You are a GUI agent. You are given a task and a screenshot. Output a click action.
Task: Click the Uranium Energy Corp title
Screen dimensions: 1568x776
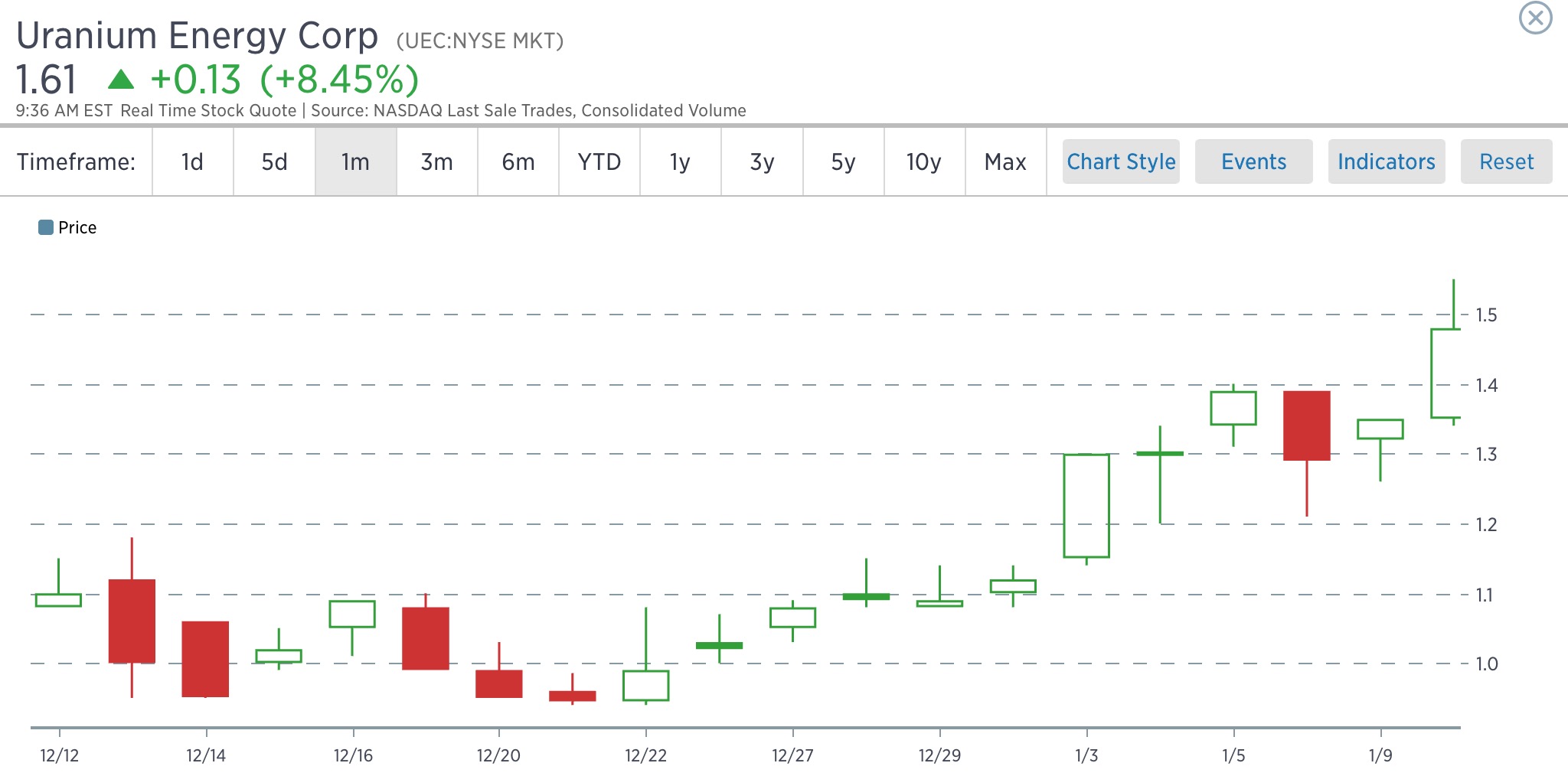[198, 36]
